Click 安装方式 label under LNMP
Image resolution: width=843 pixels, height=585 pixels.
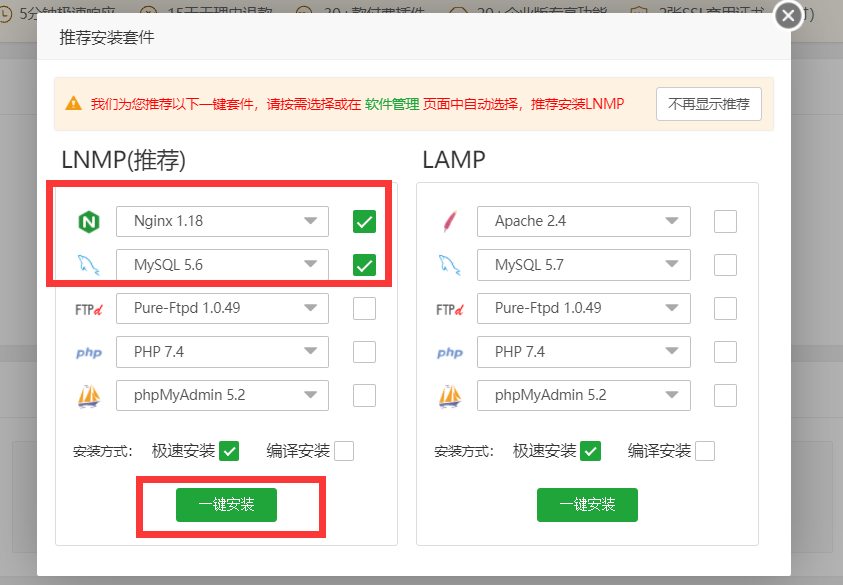coord(103,451)
